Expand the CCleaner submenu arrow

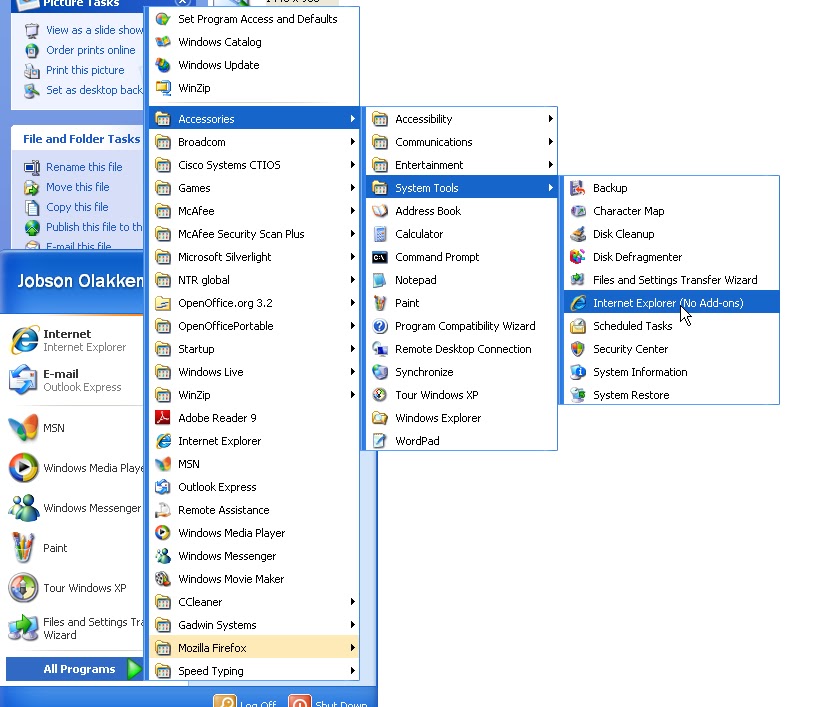click(352, 602)
